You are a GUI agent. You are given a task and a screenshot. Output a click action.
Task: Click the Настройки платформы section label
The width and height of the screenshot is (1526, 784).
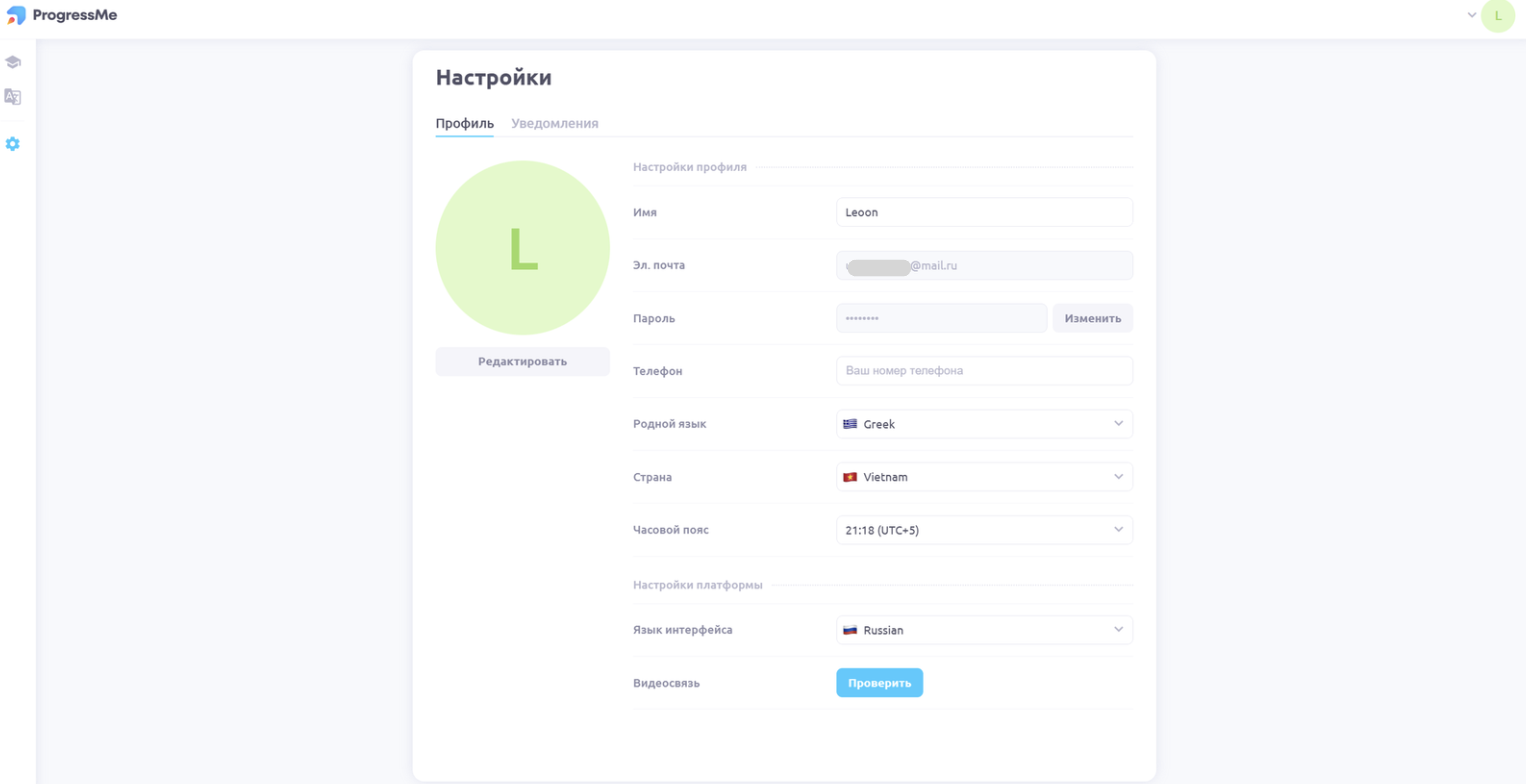(x=698, y=585)
